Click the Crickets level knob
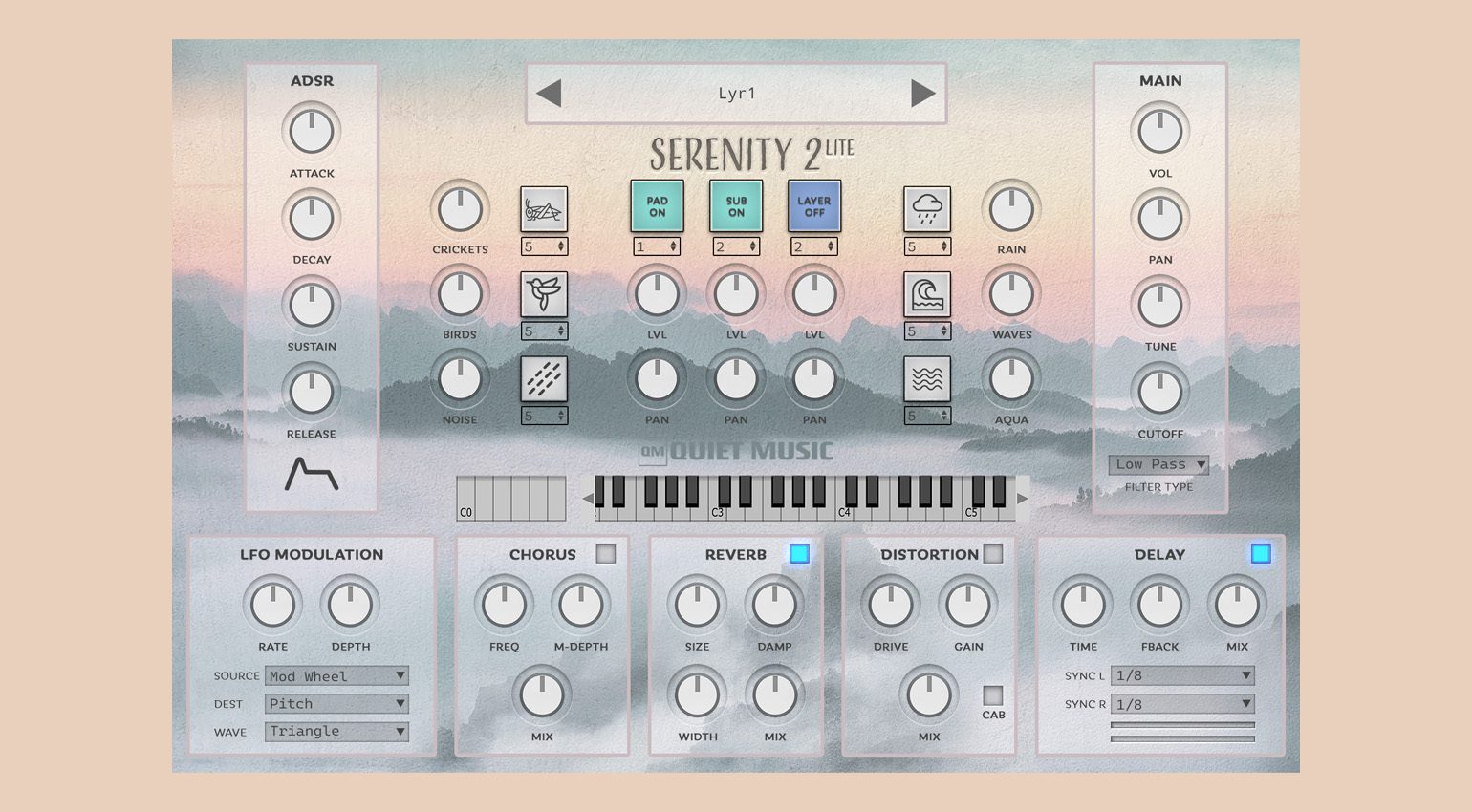The image size is (1472, 812). (460, 209)
